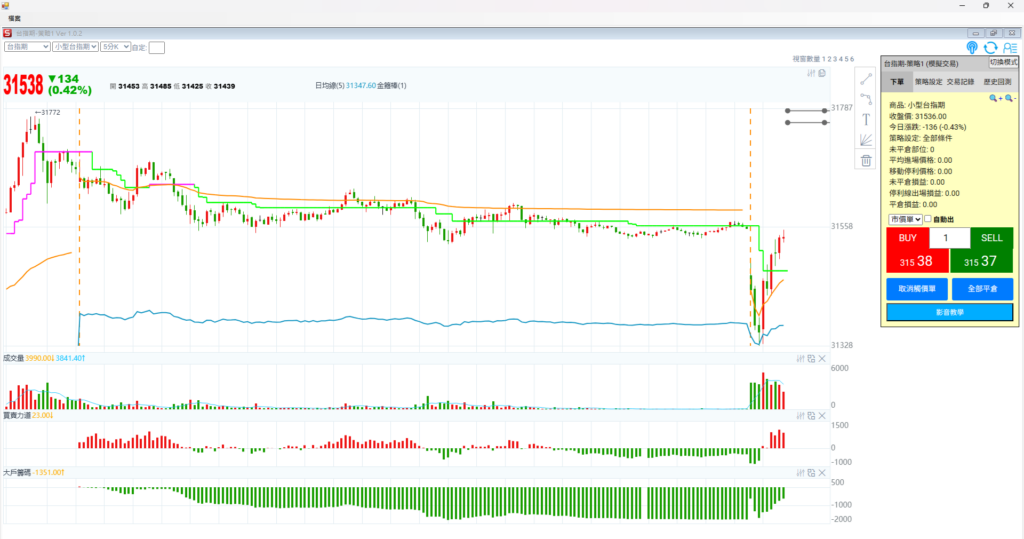Image resolution: width=1024 pixels, height=539 pixels.
Task: Click the blue refresh icon
Action: pos(990,47)
